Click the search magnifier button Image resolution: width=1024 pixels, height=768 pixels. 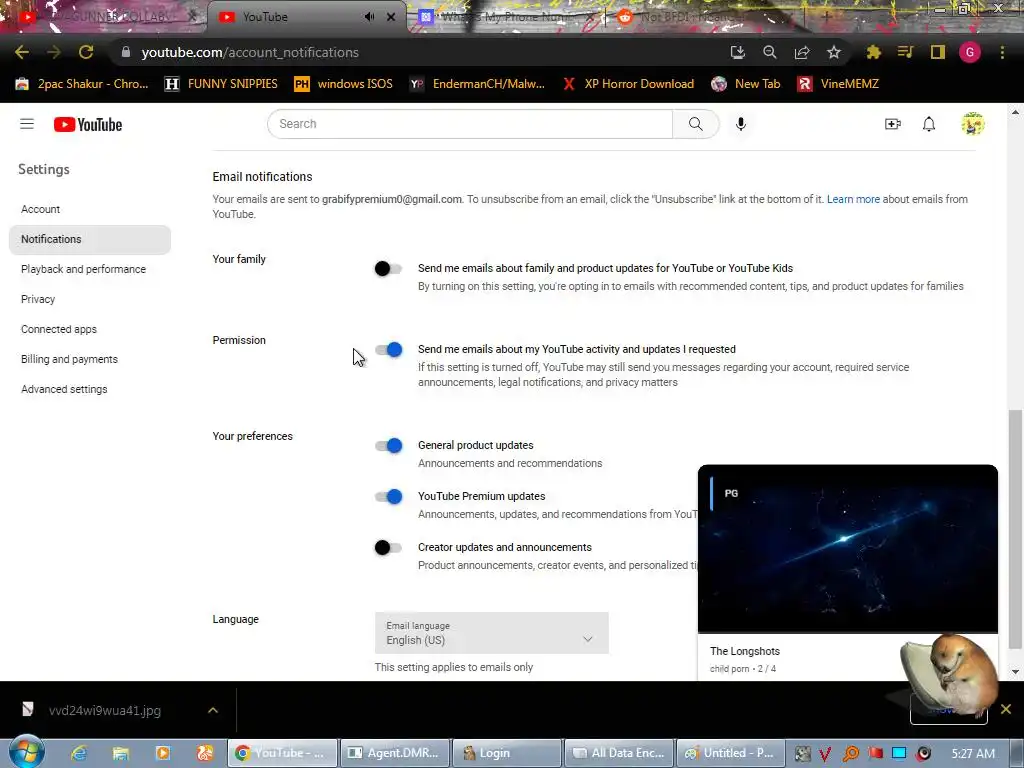click(x=696, y=124)
